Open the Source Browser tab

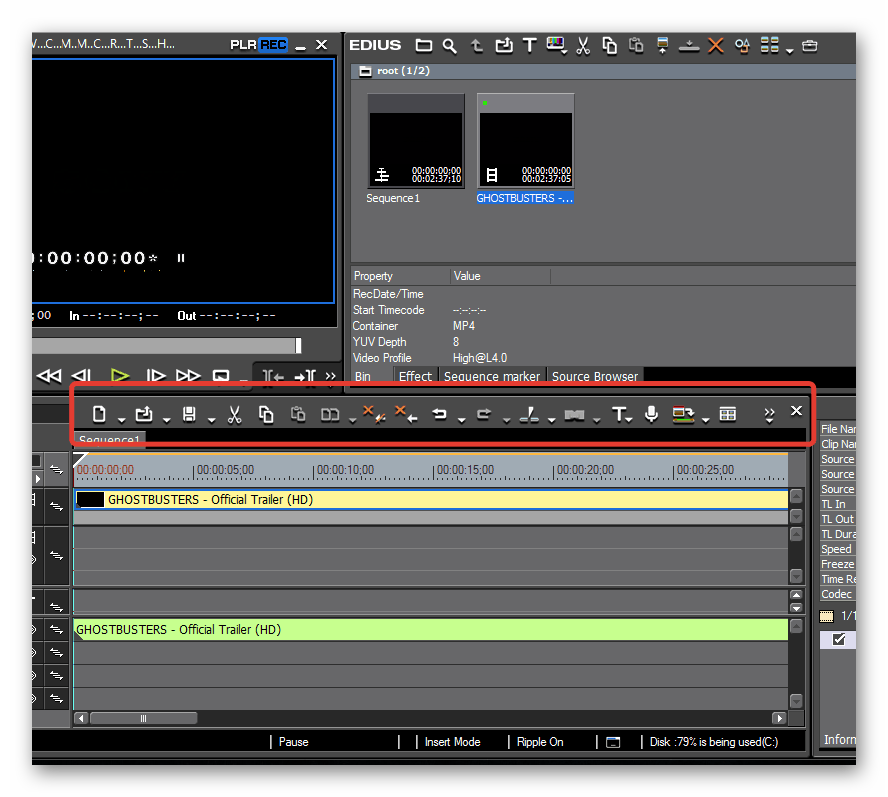pyautogui.click(x=594, y=376)
